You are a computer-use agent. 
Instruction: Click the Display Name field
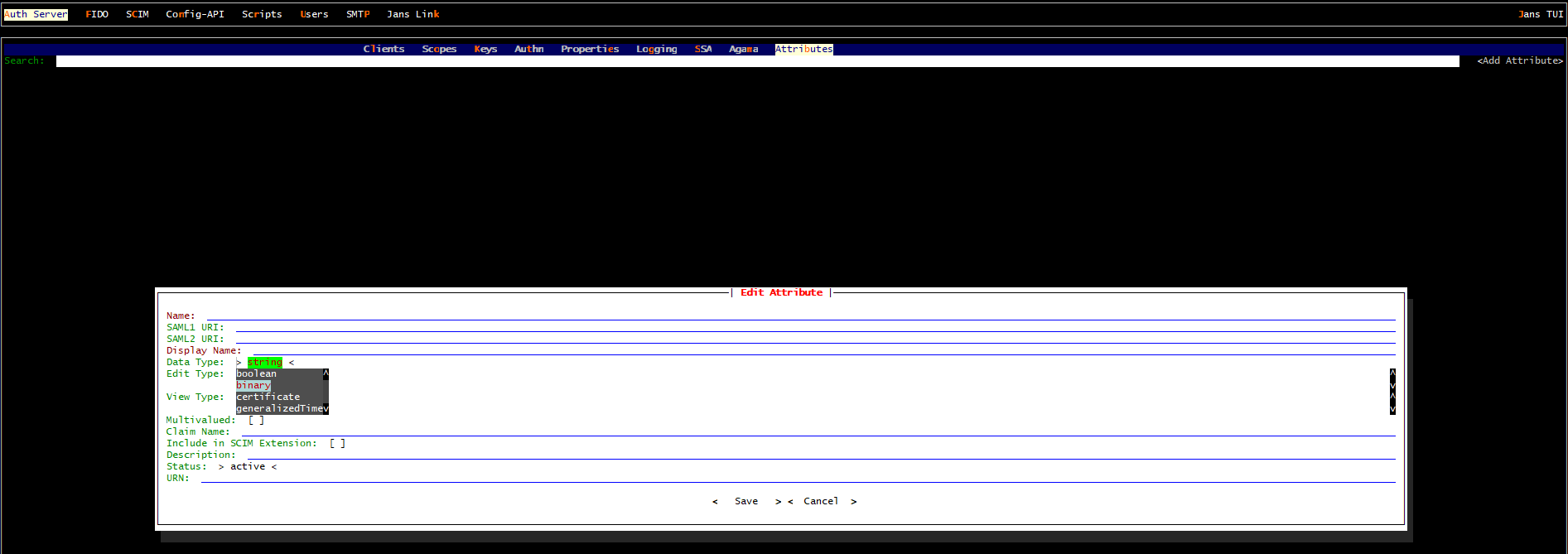[824, 350]
